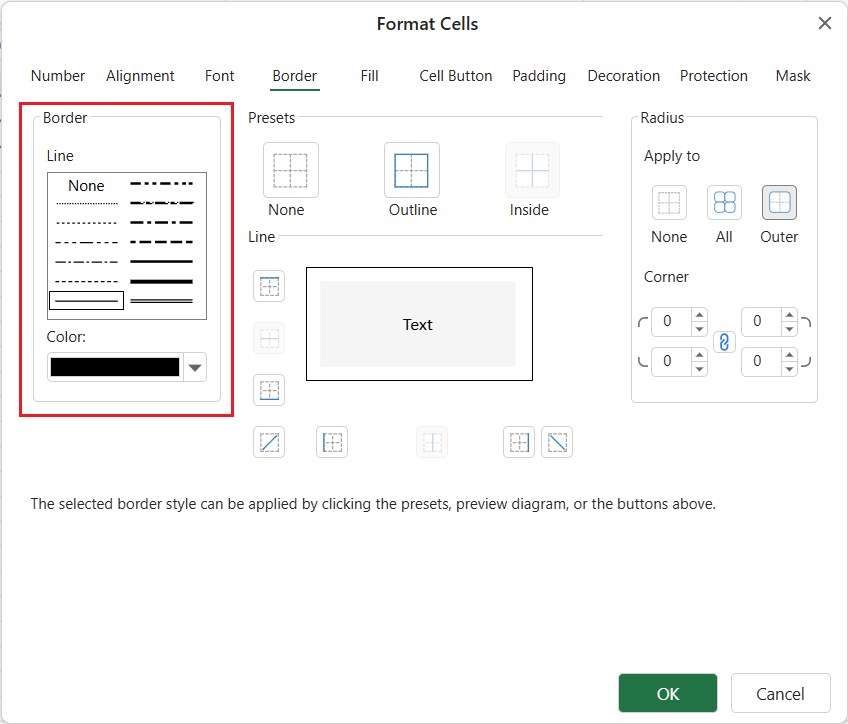
Task: Open the border Color dropdown arrow
Action: (195, 367)
